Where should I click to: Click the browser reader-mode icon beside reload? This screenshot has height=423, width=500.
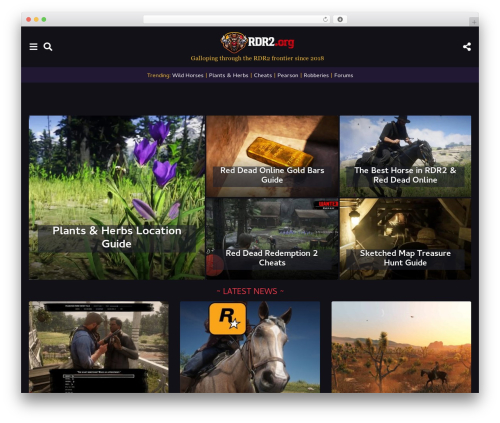[340, 19]
